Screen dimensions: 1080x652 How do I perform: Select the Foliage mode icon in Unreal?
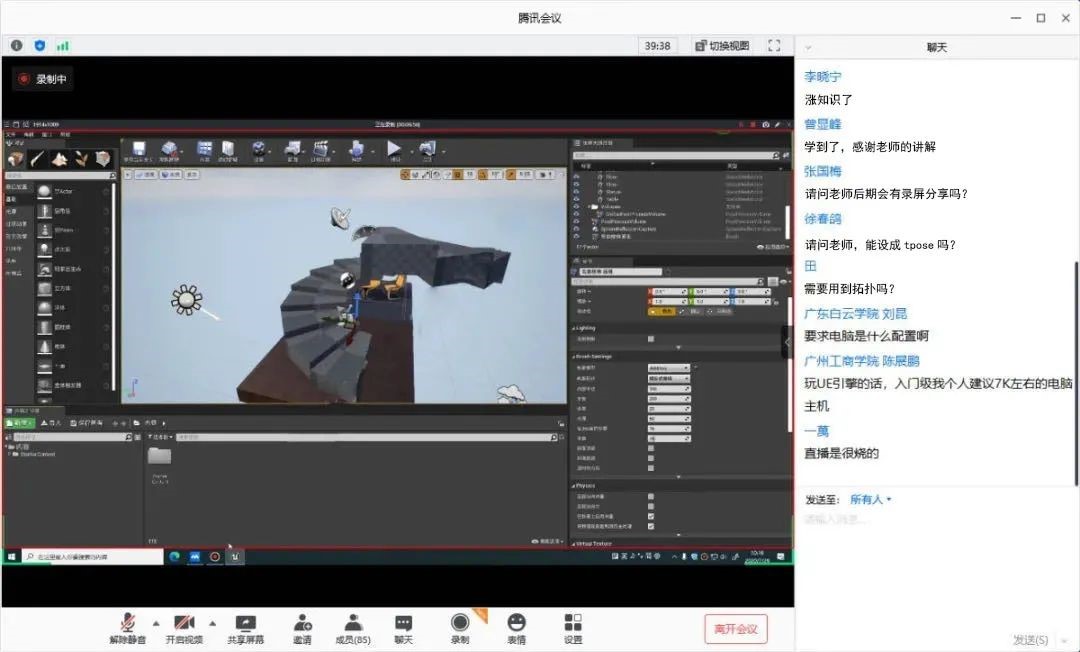coord(81,159)
